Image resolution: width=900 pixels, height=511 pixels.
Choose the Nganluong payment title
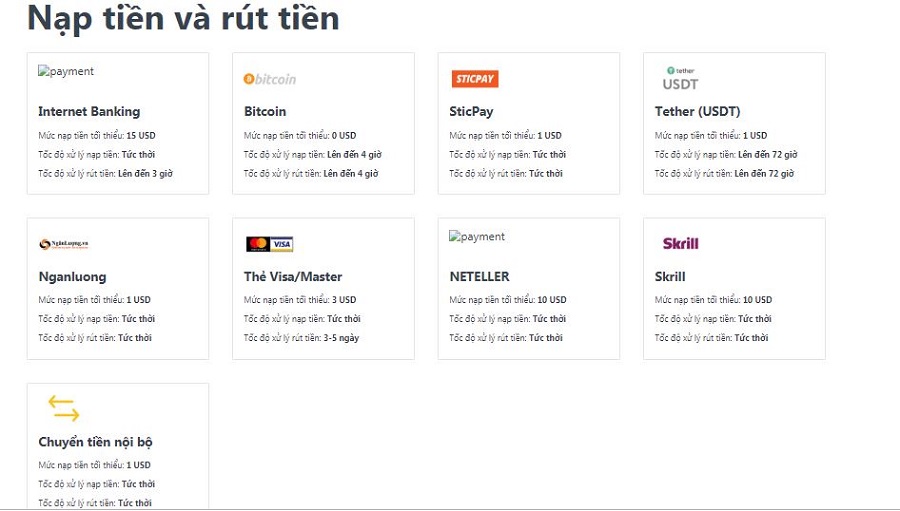72,276
